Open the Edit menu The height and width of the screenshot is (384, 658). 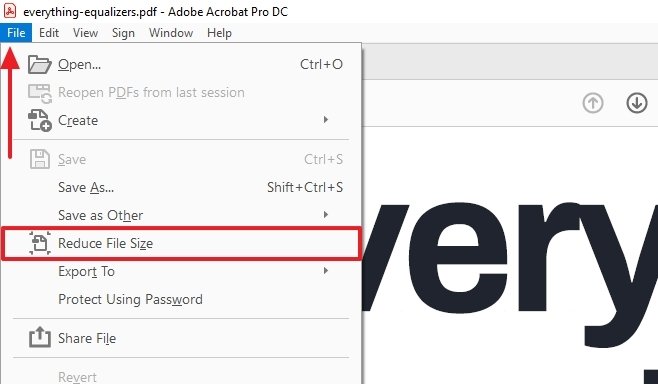pyautogui.click(x=49, y=33)
